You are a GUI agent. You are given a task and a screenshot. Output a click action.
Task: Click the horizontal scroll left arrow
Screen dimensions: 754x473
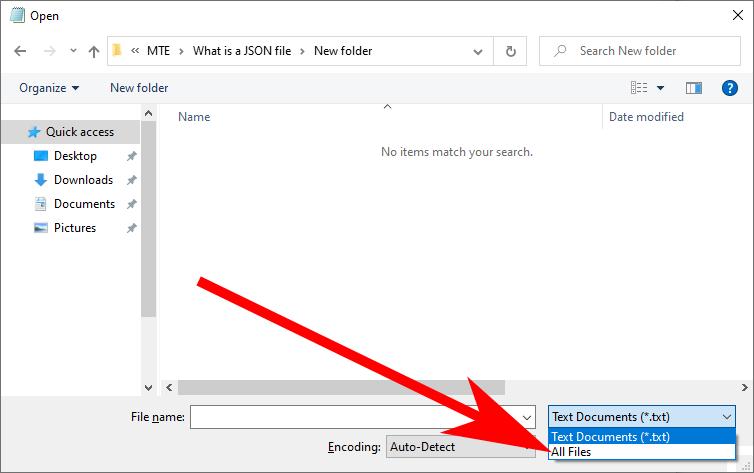pyautogui.click(x=169, y=387)
